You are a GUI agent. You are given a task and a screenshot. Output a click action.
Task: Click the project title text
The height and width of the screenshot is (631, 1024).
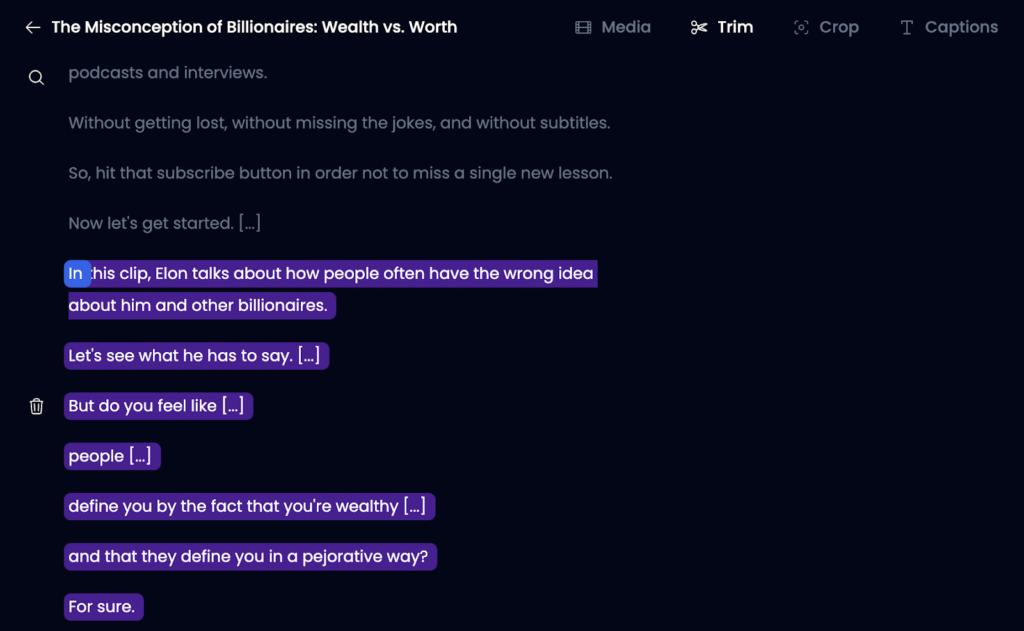254,28
